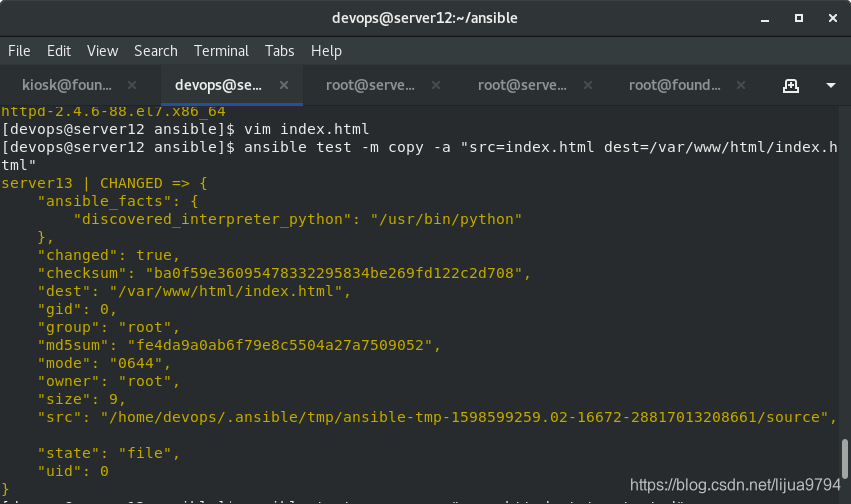Close the first root@serve... tab

click(x=436, y=85)
